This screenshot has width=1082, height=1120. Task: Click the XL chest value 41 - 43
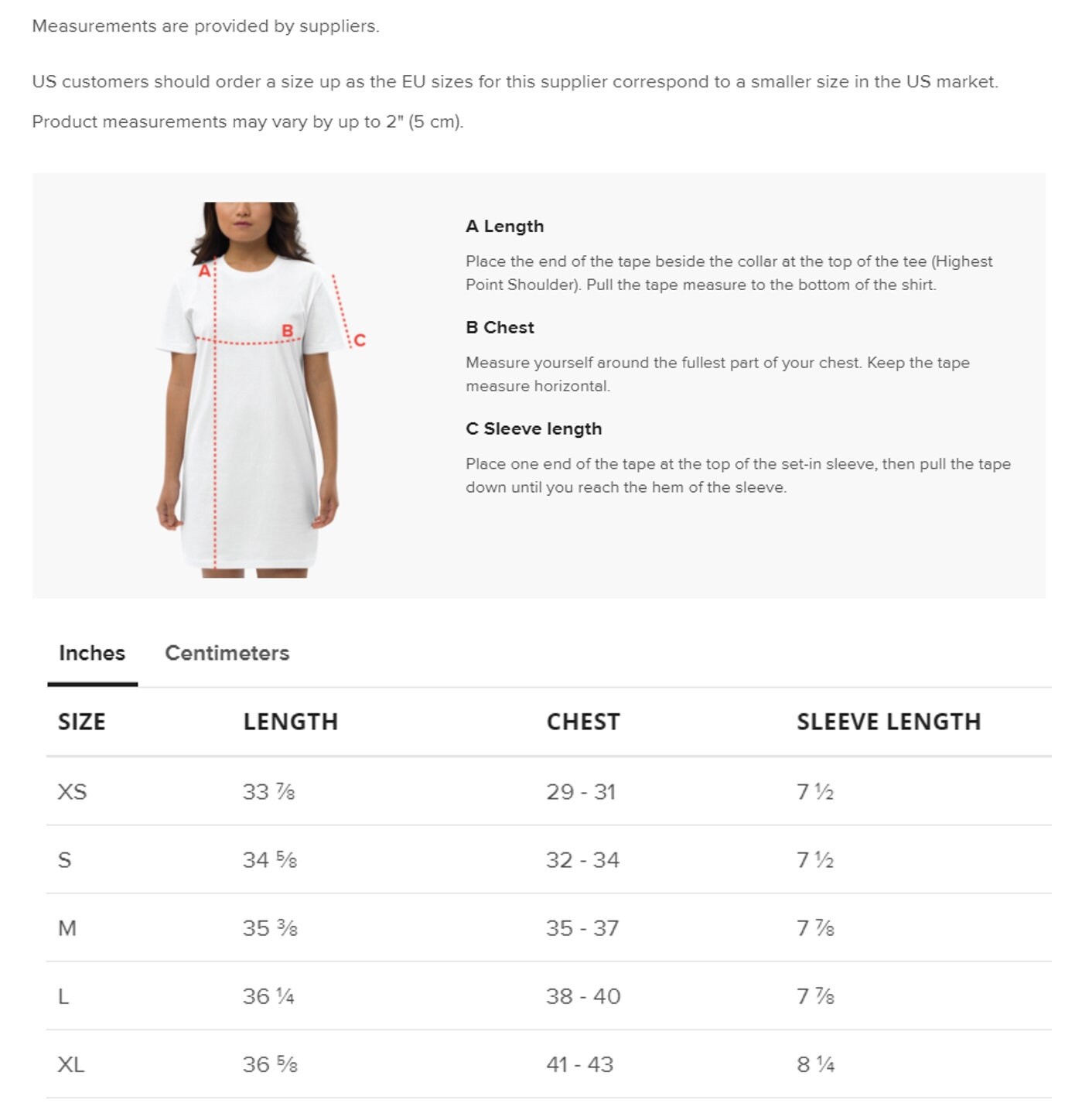[x=579, y=1064]
